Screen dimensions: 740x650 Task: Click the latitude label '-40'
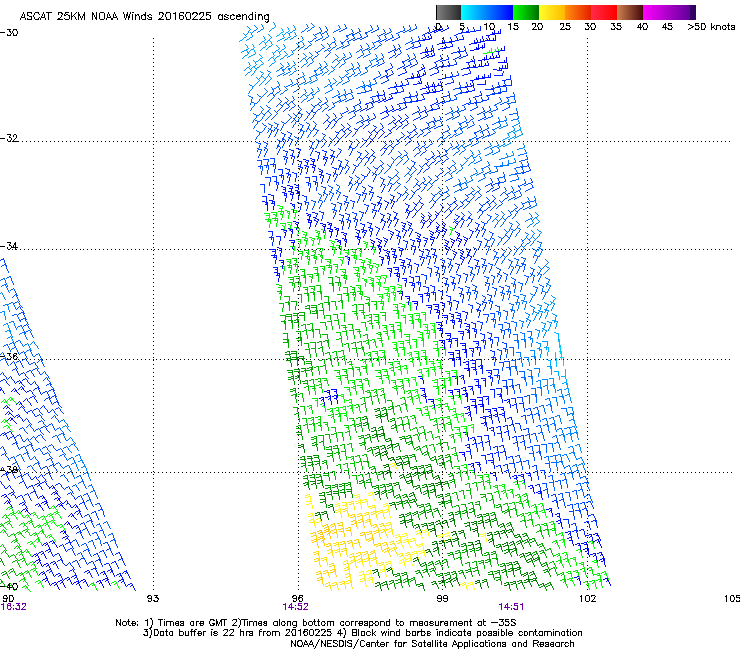click(9, 587)
